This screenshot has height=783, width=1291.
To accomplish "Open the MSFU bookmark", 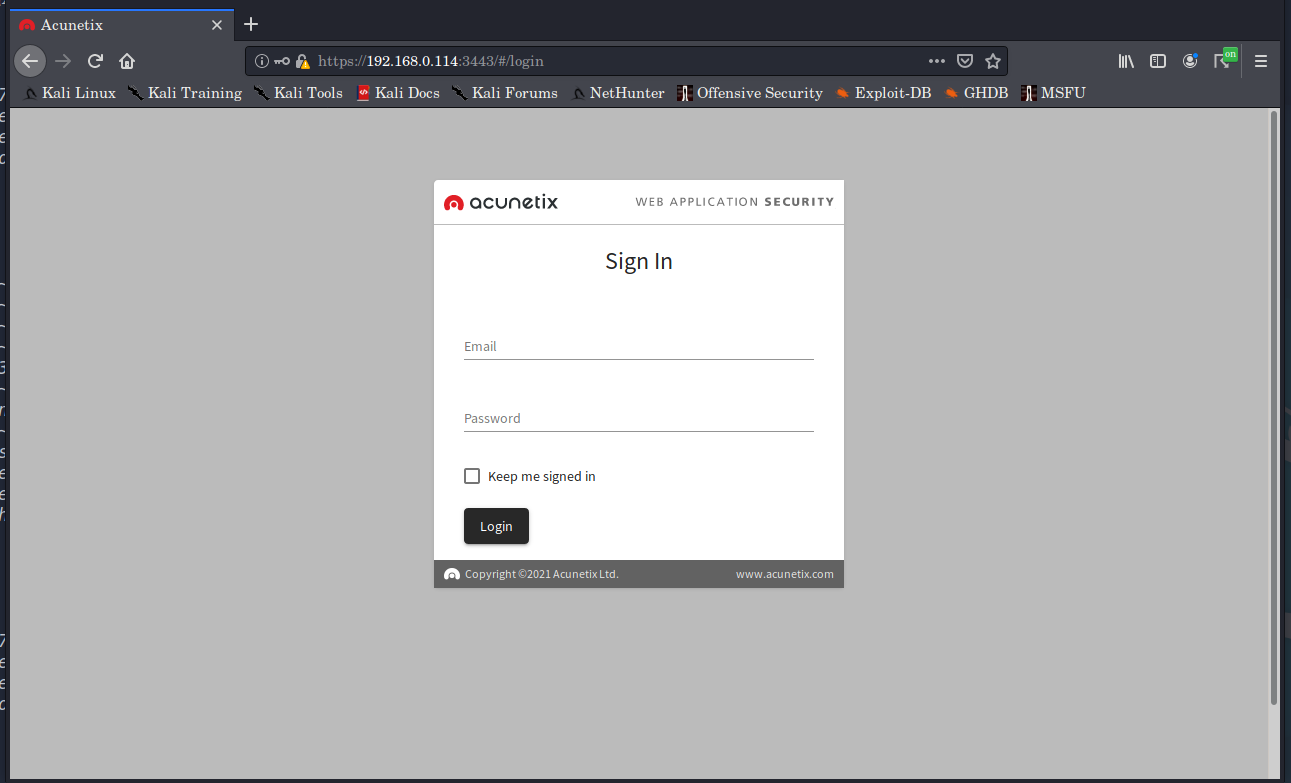I will [1053, 93].
